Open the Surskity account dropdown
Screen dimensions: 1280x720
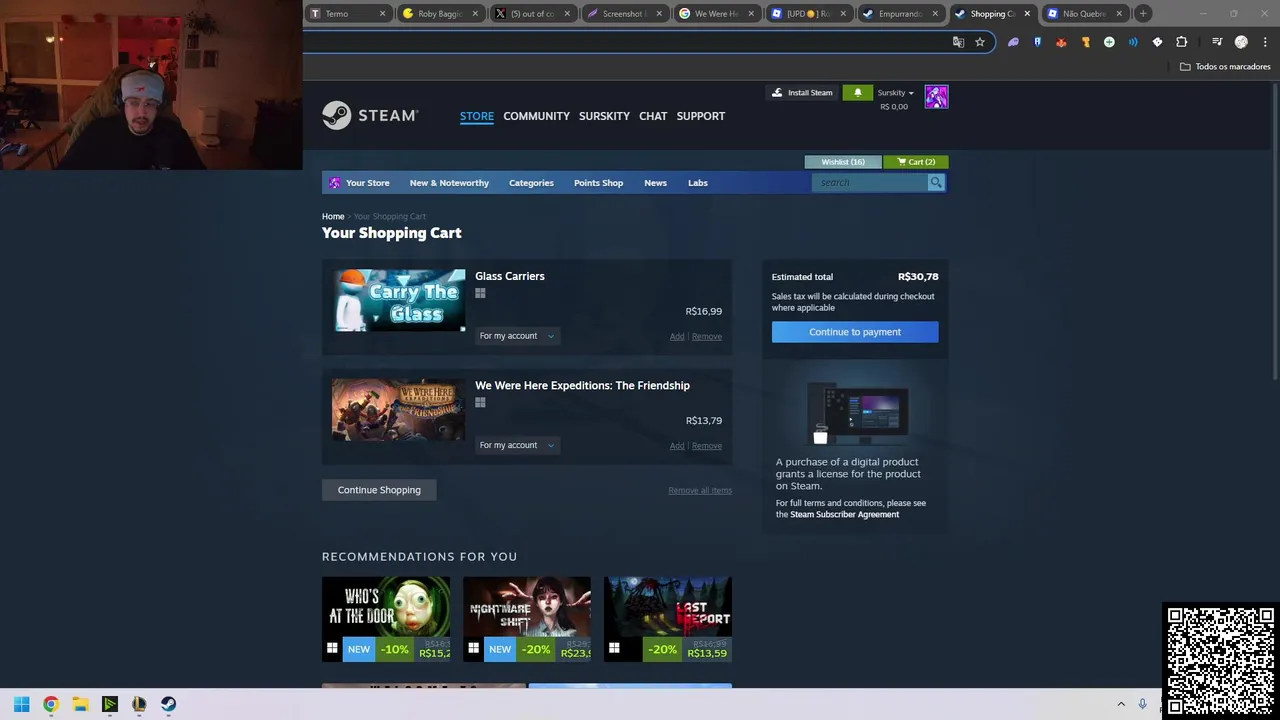[x=895, y=92]
